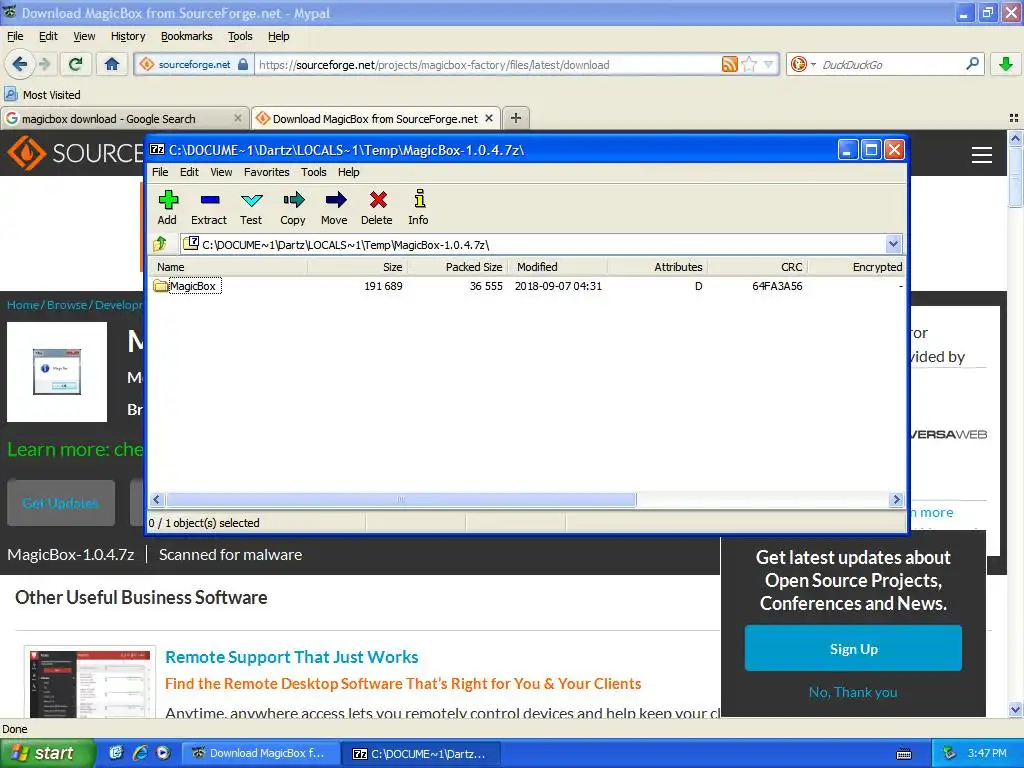1024x768 pixels.
Task: Switch to magicbox download Google Search tab
Action: coord(118,119)
